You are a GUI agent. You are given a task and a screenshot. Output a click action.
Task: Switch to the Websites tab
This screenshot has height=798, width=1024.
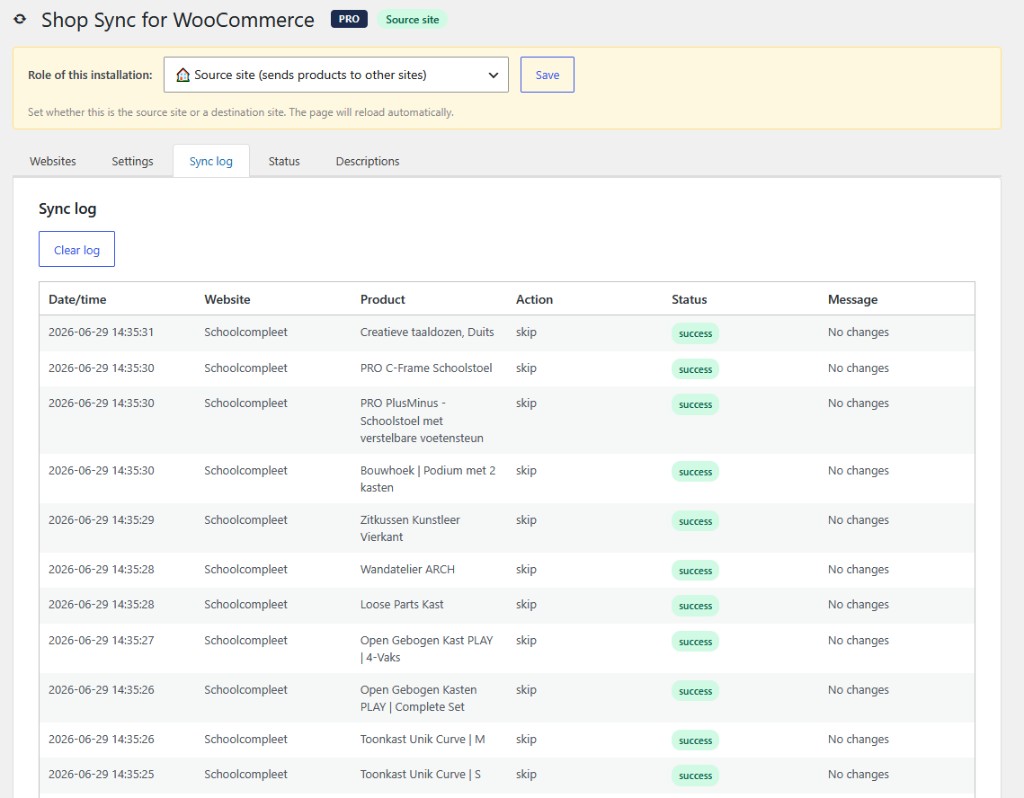[53, 161]
